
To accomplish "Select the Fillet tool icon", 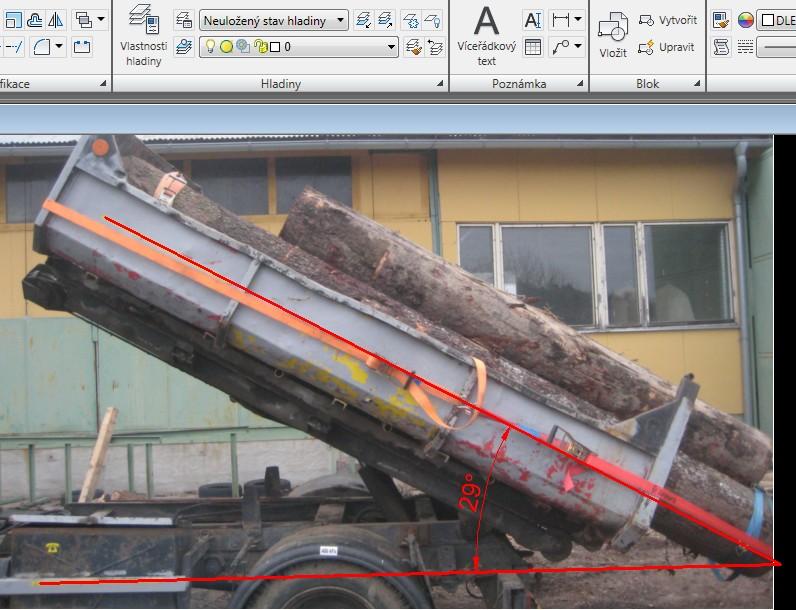I will tap(42, 47).
